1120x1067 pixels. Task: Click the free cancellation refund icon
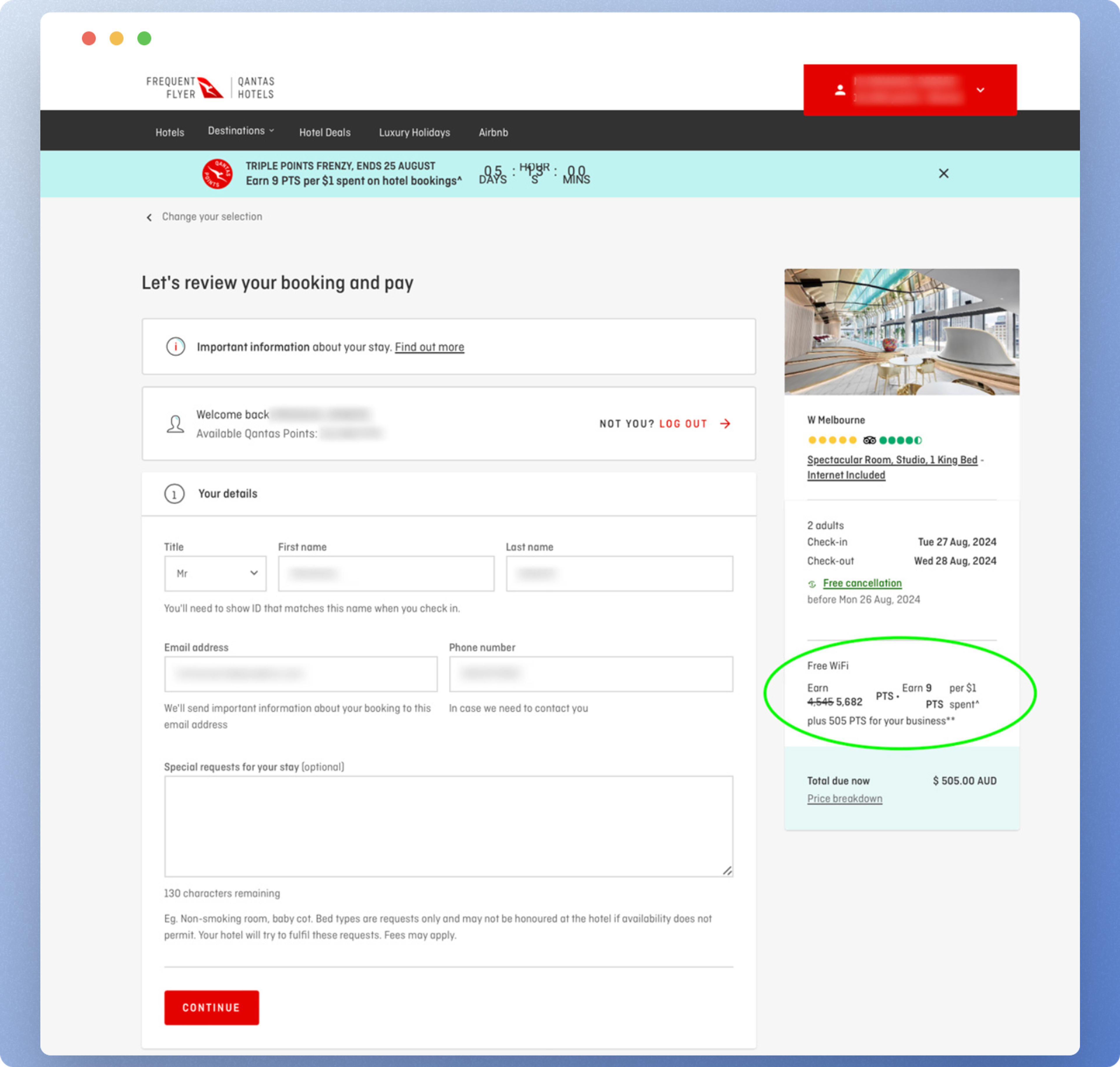812,584
